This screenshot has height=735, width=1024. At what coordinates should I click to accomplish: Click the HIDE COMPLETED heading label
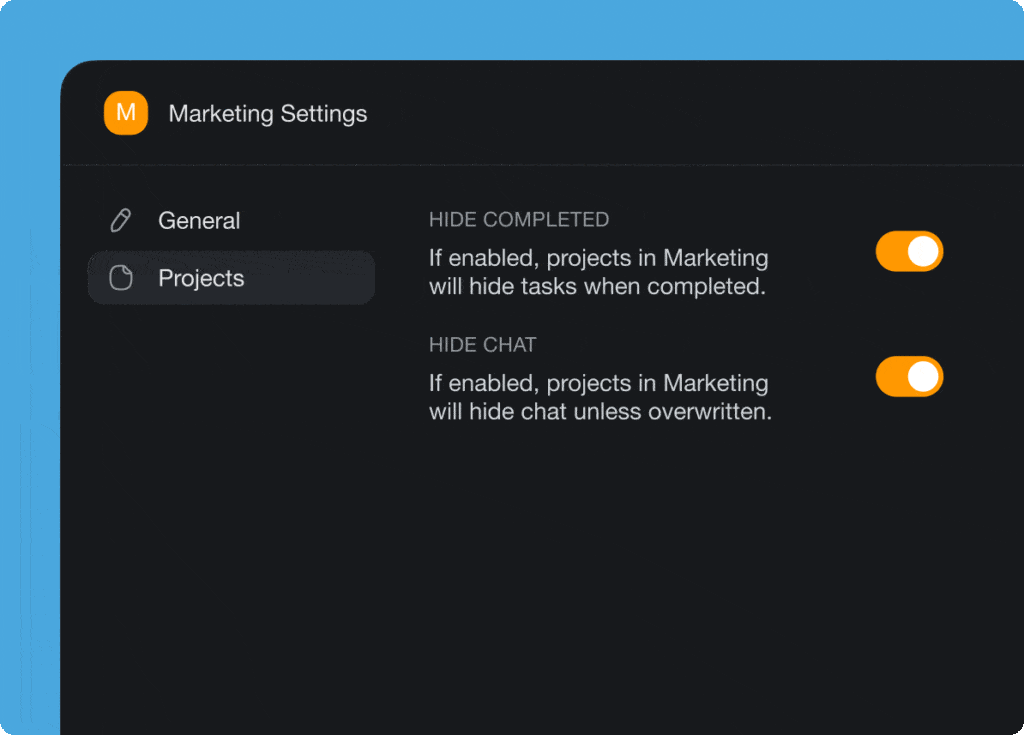click(x=519, y=219)
